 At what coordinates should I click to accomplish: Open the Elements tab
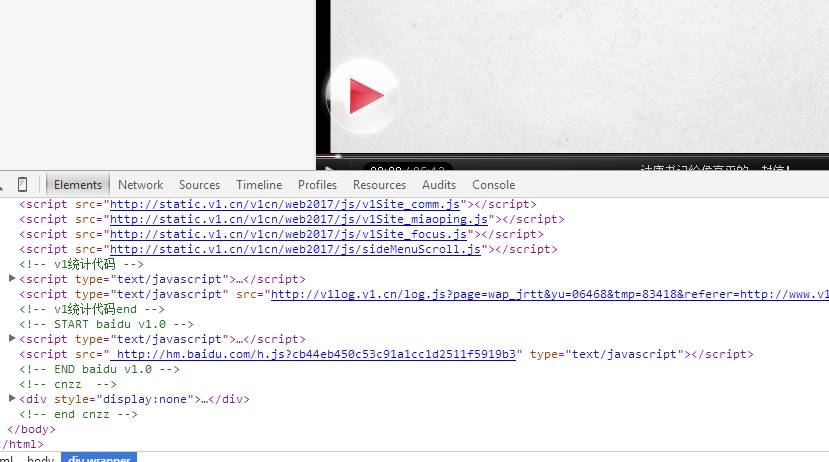coord(78,184)
